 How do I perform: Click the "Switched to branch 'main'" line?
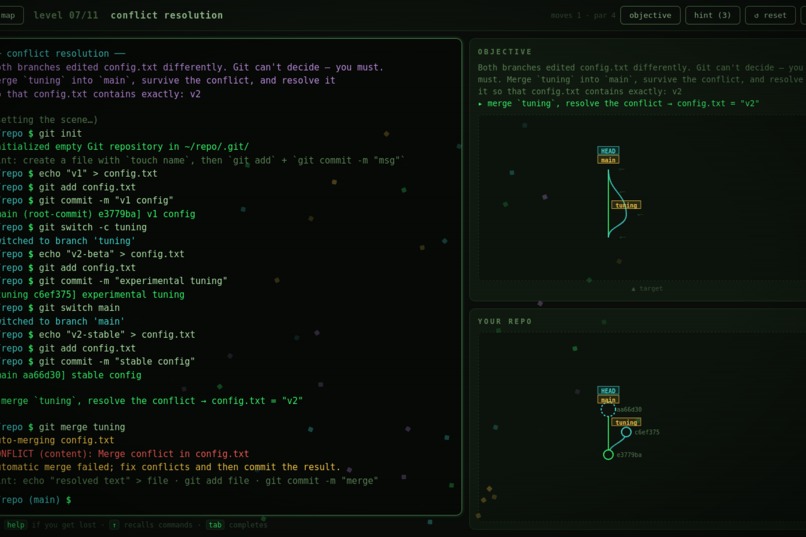62,322
